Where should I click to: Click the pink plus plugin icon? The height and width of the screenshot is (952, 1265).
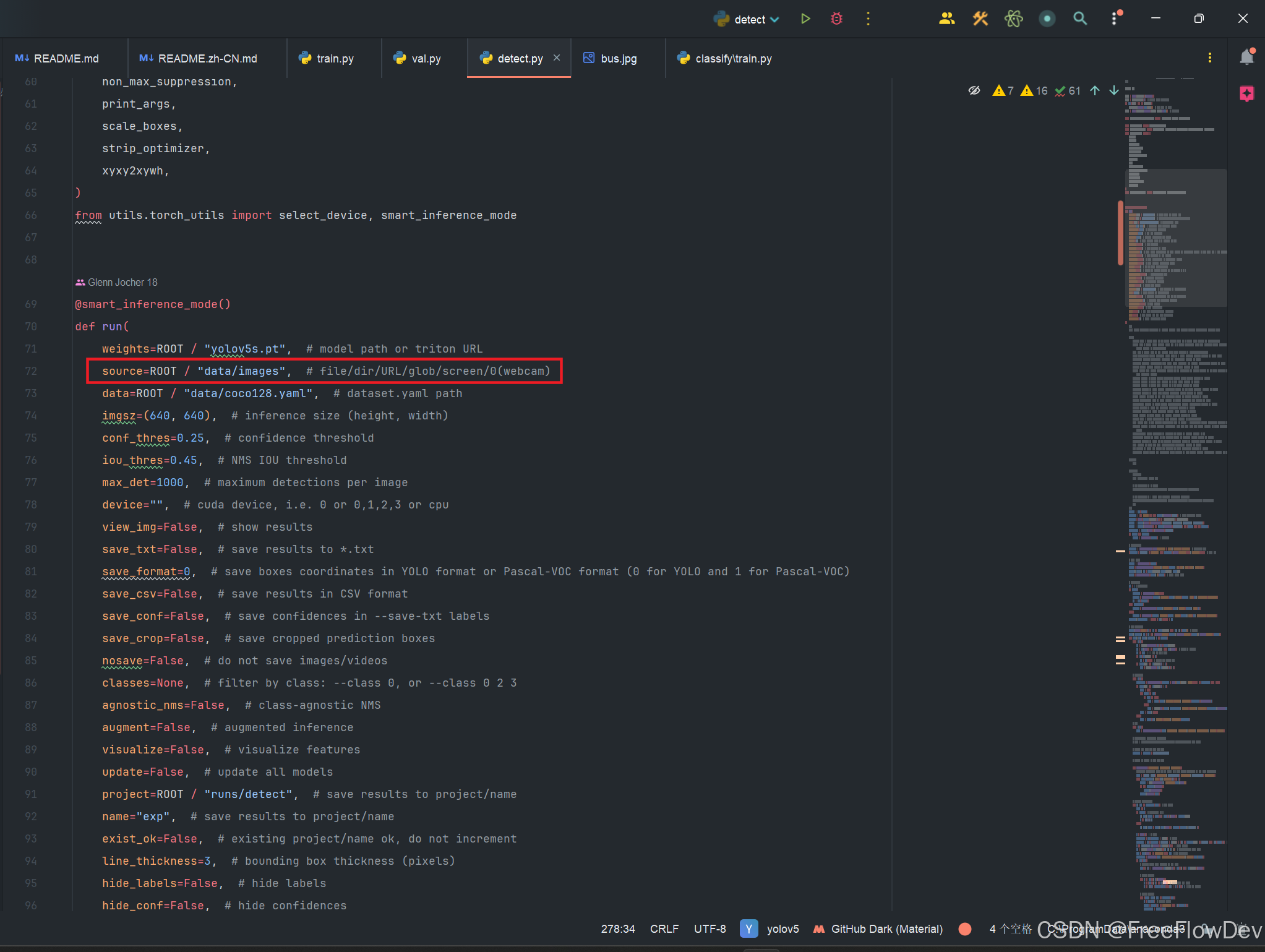[x=1246, y=93]
